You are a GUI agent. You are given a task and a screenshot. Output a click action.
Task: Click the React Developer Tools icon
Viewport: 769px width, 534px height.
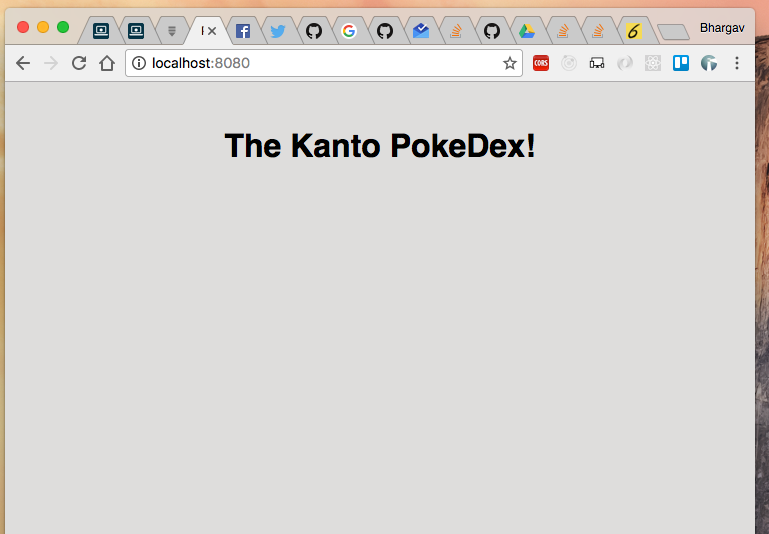(x=653, y=63)
